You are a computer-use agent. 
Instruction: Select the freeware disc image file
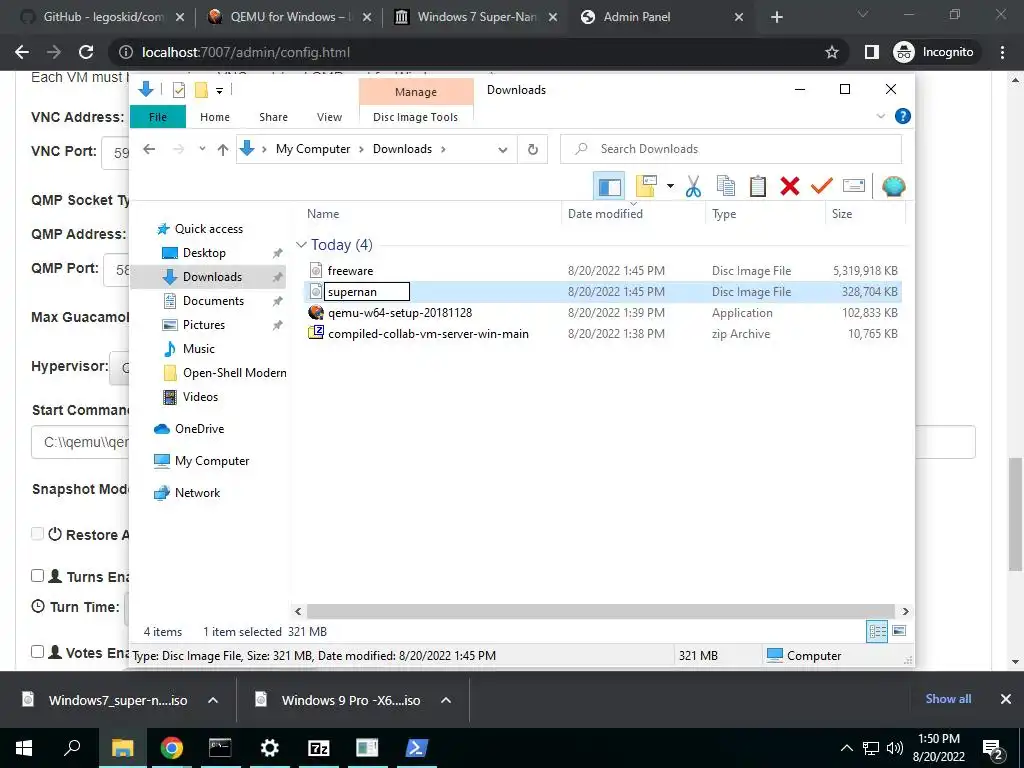point(350,271)
